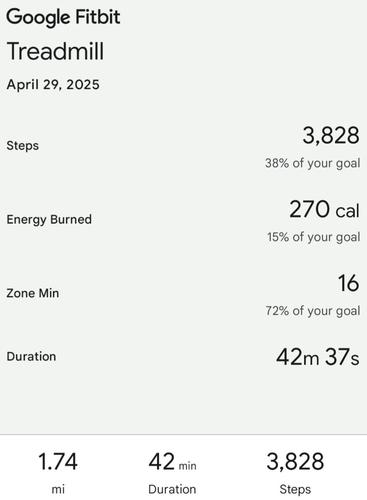The image size is (367, 500).
Task: Tap 72% of your goal text
Action: click(x=313, y=311)
